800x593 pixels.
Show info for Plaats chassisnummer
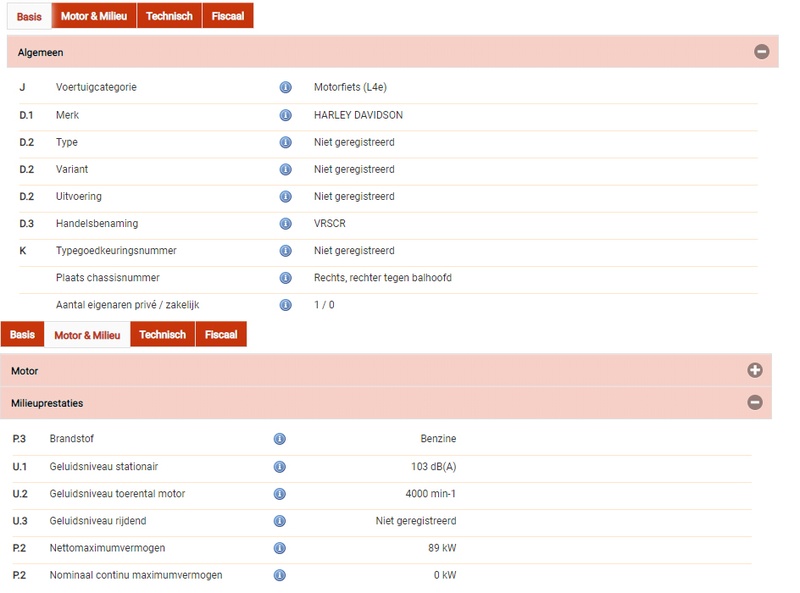pyautogui.click(x=285, y=278)
